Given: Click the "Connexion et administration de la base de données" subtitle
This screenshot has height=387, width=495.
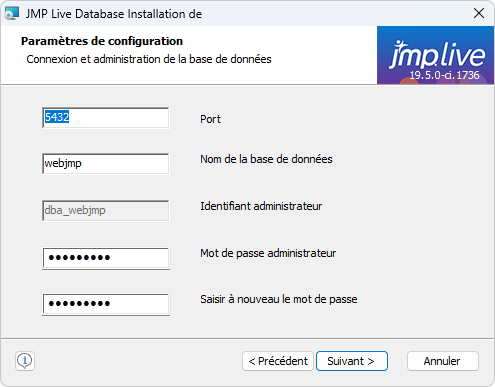Looking at the screenshot, I should [149, 59].
